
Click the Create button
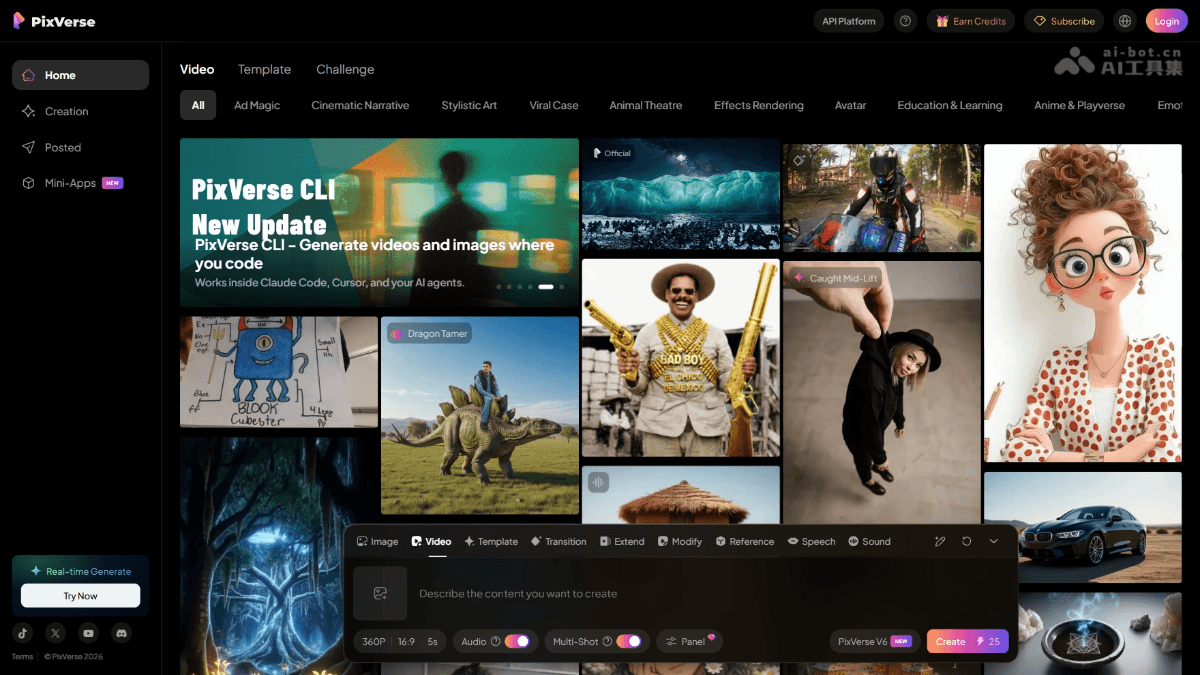click(x=968, y=642)
